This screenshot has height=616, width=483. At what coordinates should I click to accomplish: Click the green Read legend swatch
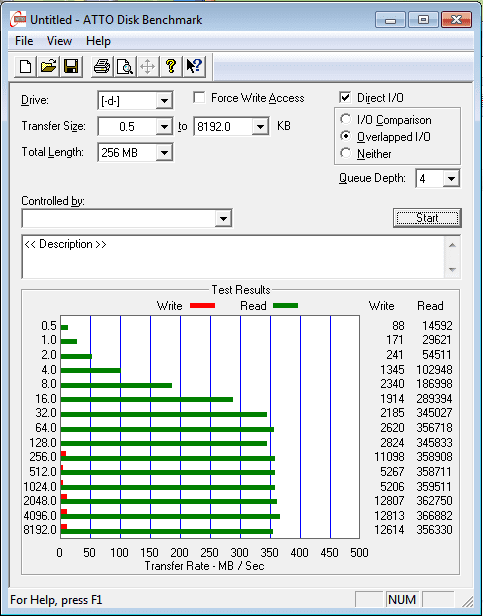click(x=285, y=306)
